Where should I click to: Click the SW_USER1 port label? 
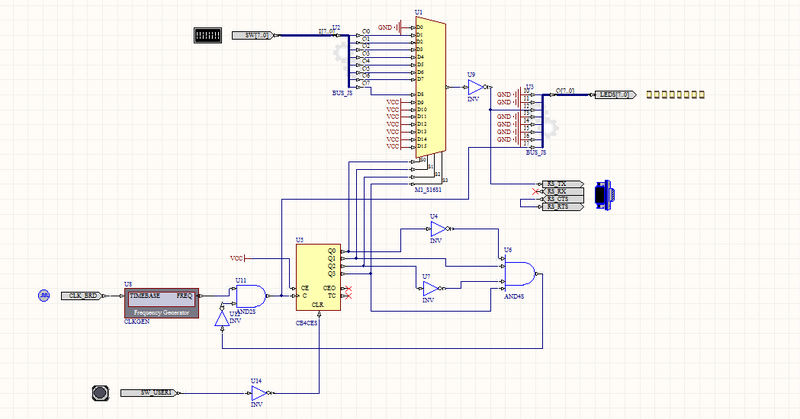[x=151, y=392]
